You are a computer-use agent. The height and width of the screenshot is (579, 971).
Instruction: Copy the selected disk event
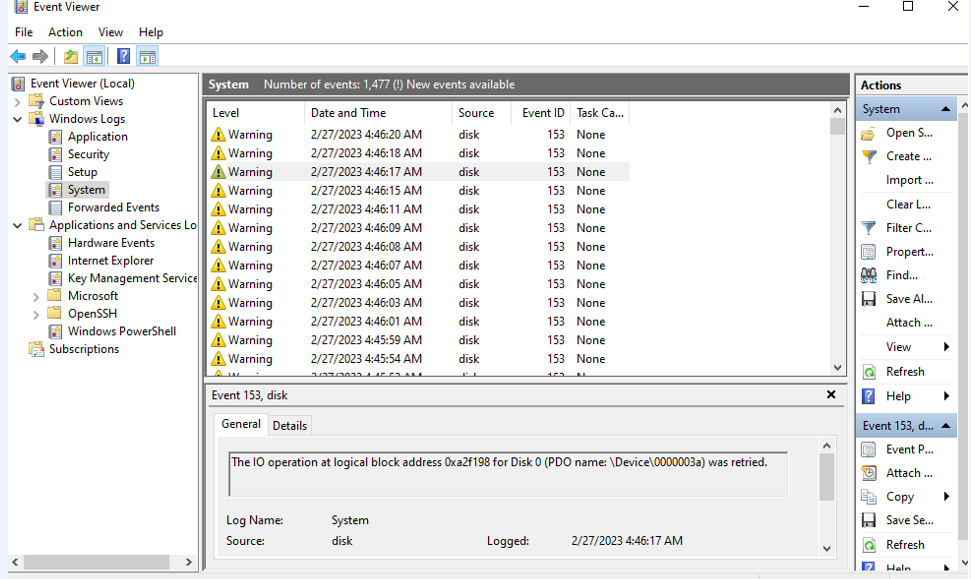pos(900,496)
